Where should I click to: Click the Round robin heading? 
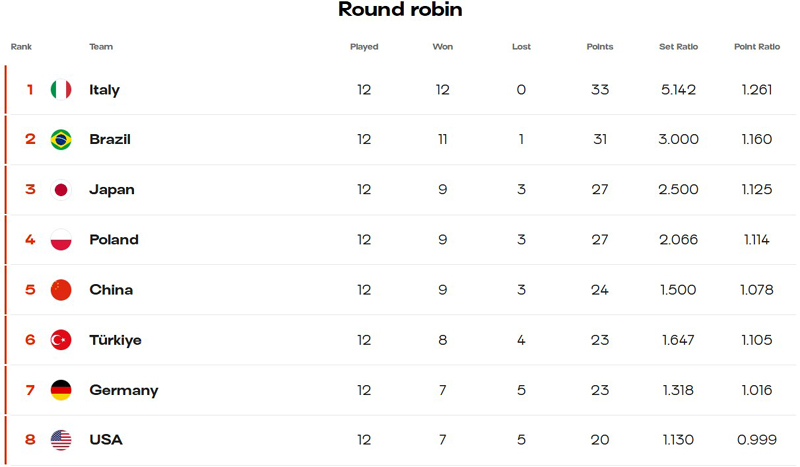tap(400, 9)
